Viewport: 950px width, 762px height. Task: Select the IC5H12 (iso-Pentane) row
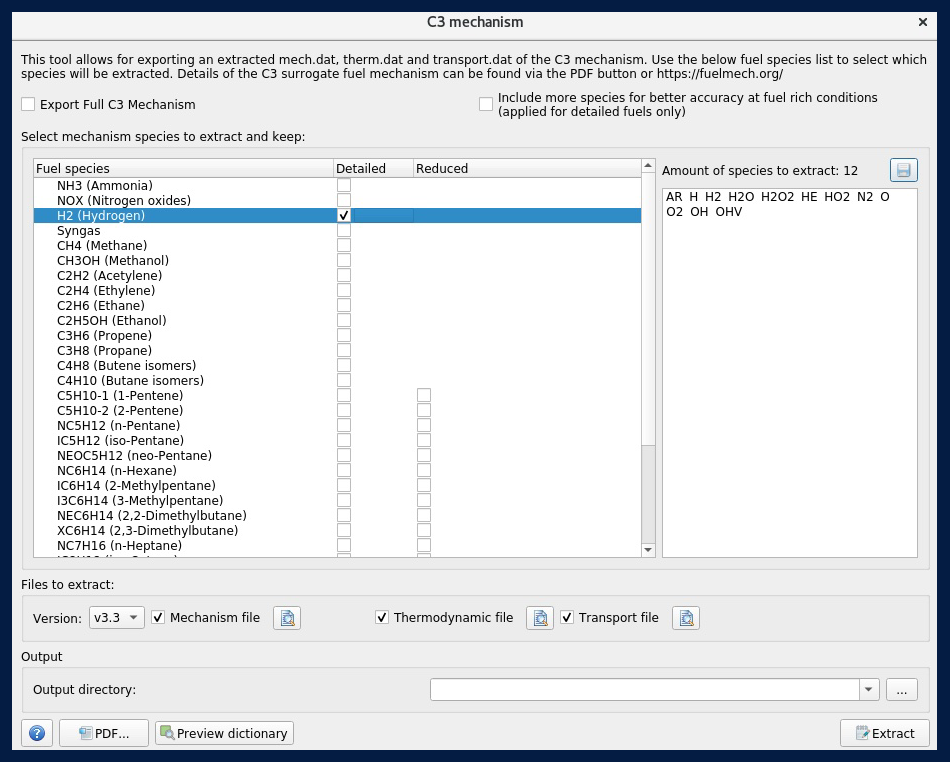point(337,440)
